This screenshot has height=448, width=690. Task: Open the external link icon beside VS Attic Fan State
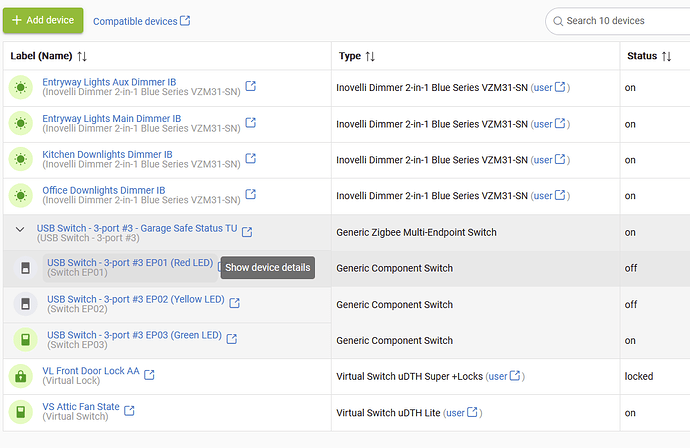(x=129, y=411)
